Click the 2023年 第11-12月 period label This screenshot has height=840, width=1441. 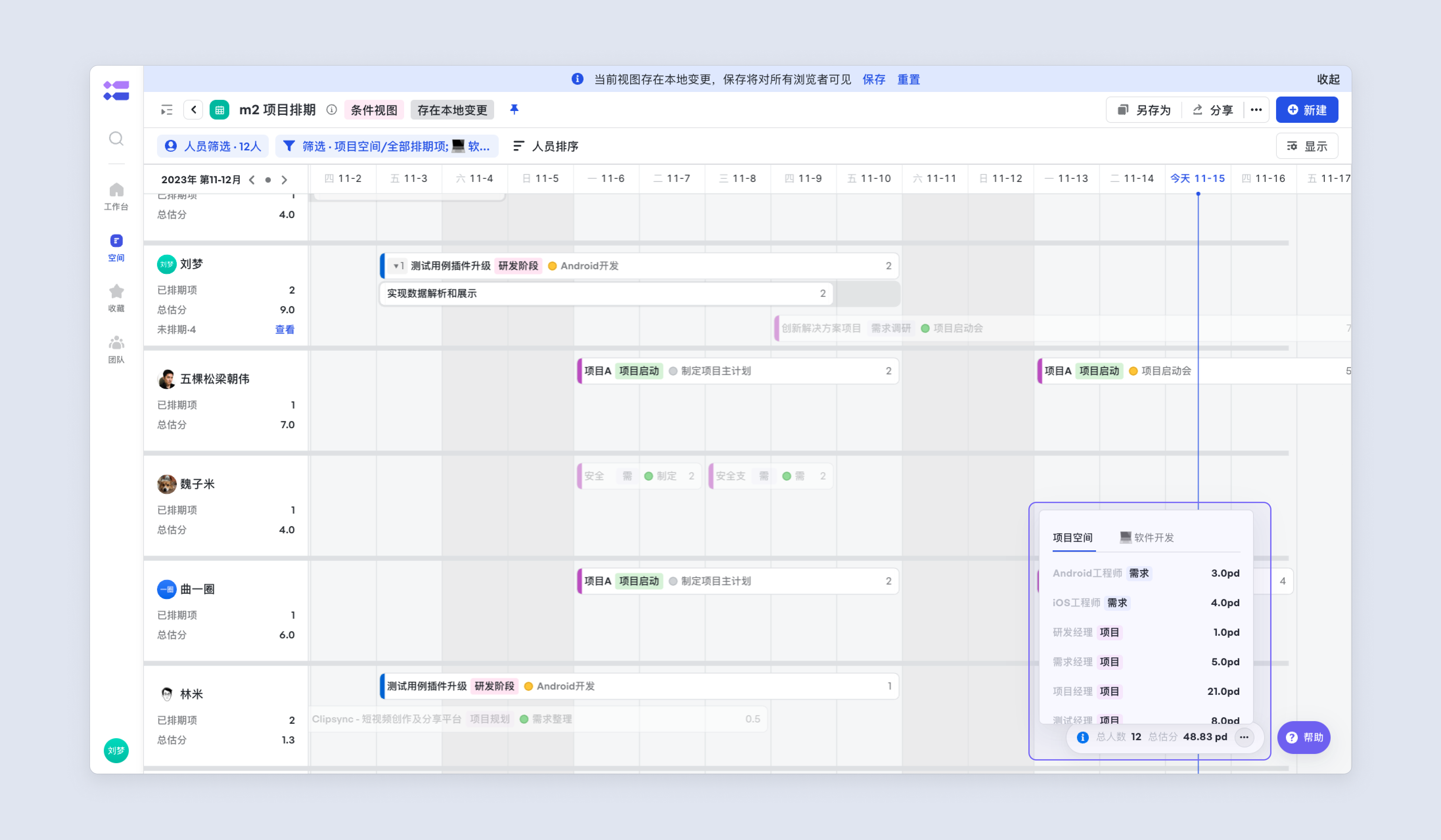[x=201, y=179]
